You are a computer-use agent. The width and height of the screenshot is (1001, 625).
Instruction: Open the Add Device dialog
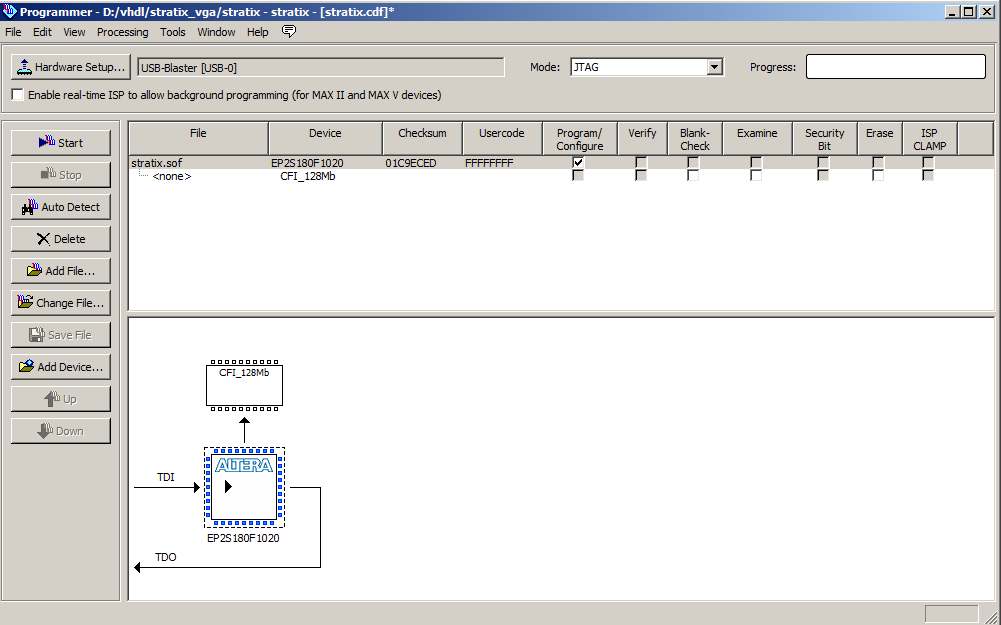pyautogui.click(x=61, y=366)
